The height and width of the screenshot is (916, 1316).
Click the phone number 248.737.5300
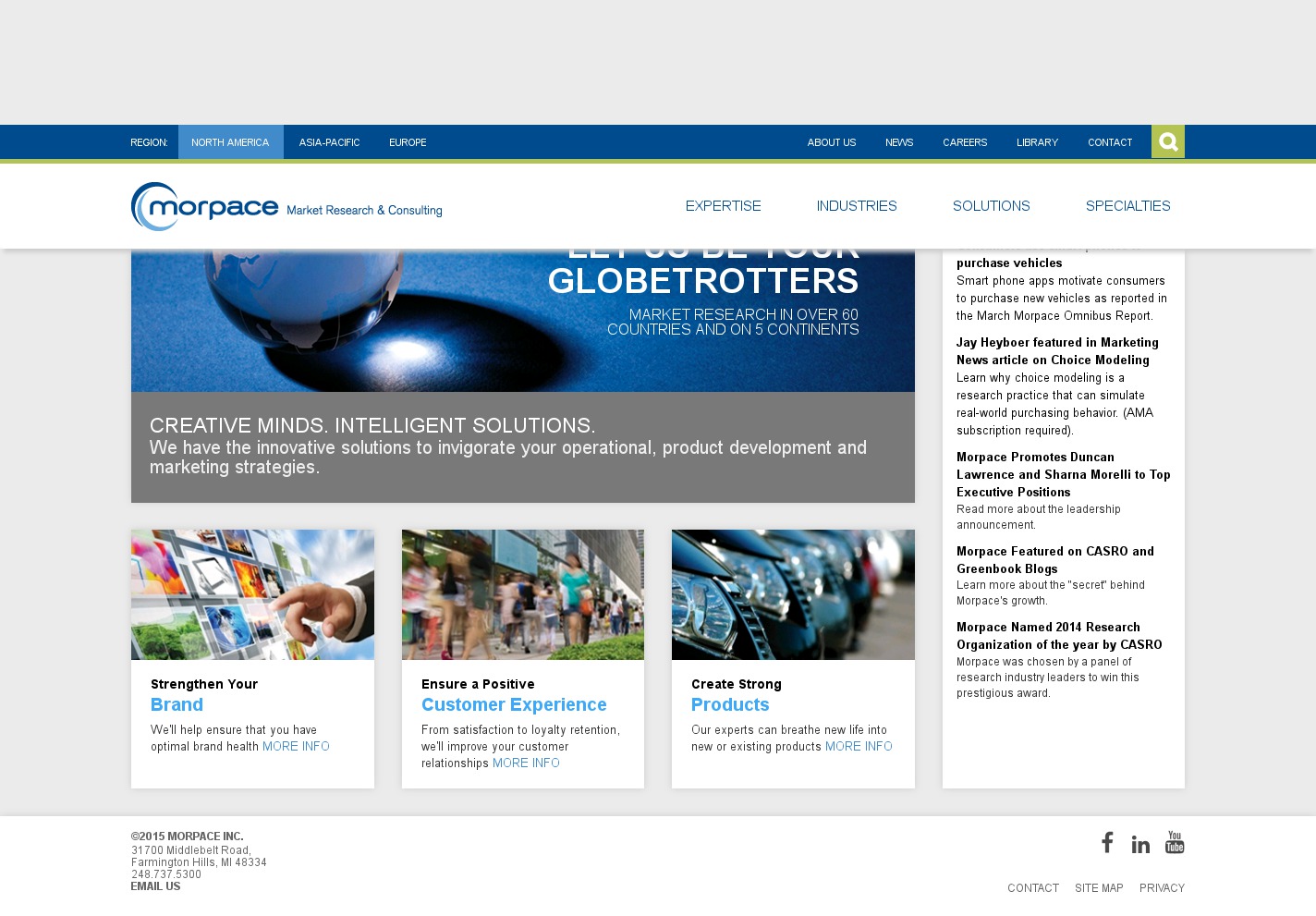click(x=166, y=874)
